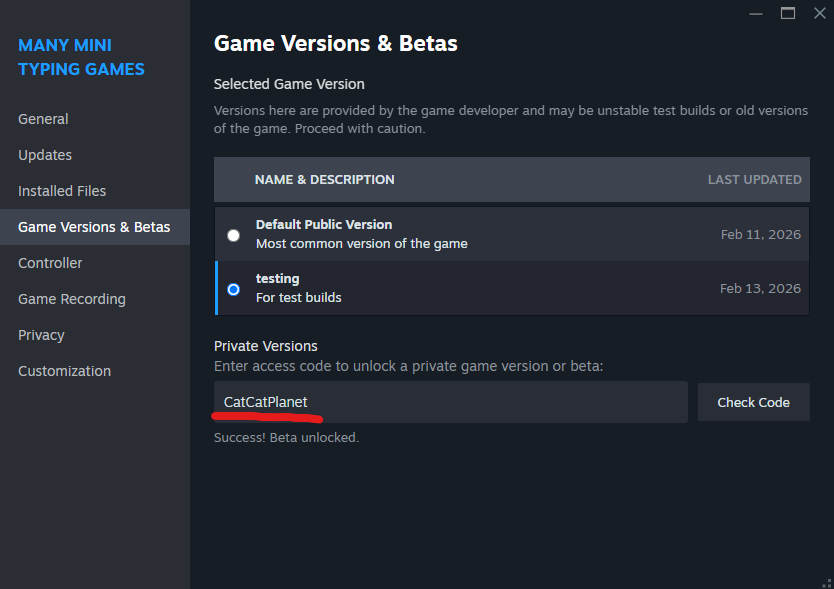834x589 pixels.
Task: Go to Installed Files section
Action: (62, 191)
